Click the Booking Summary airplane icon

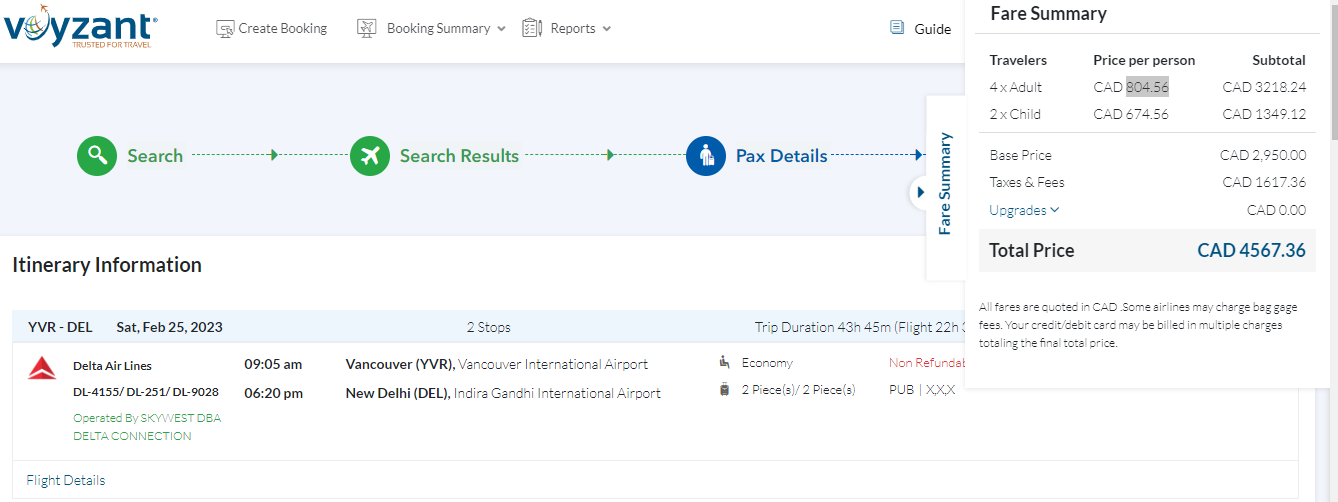click(x=367, y=29)
